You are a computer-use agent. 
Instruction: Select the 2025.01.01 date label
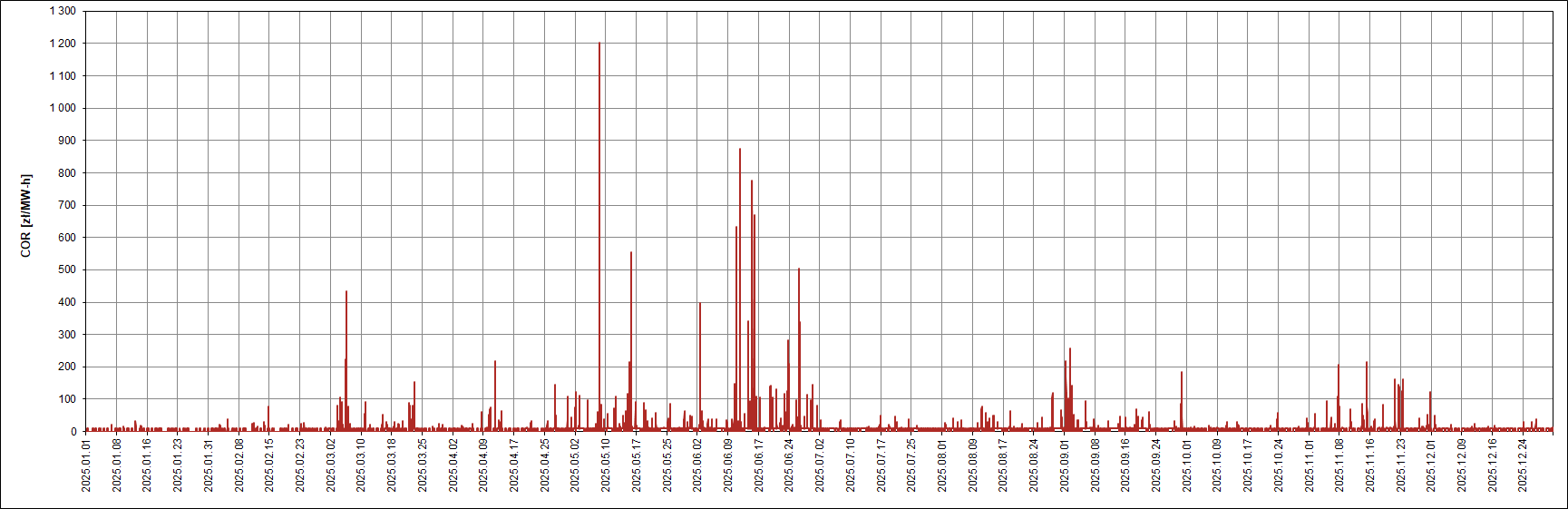point(86,465)
